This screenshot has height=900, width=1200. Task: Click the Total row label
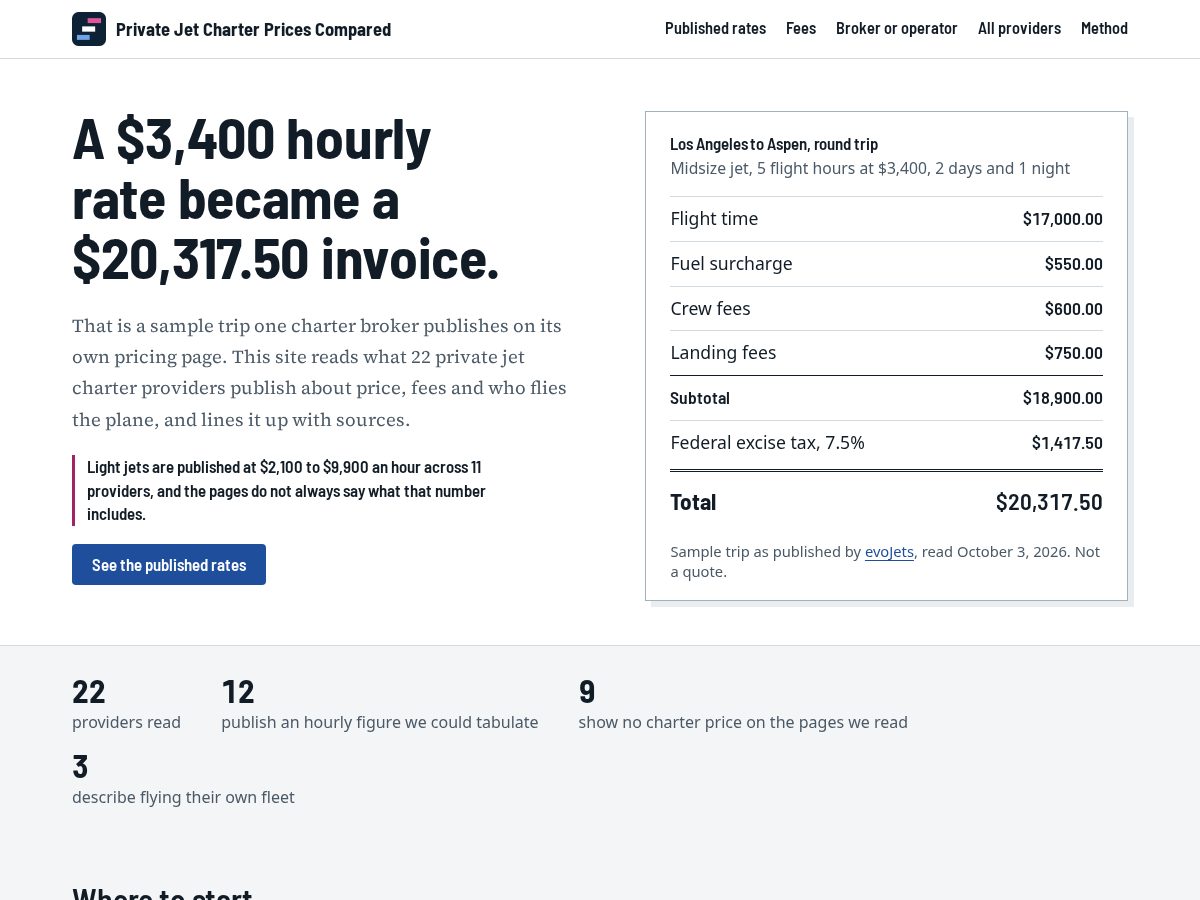(693, 502)
